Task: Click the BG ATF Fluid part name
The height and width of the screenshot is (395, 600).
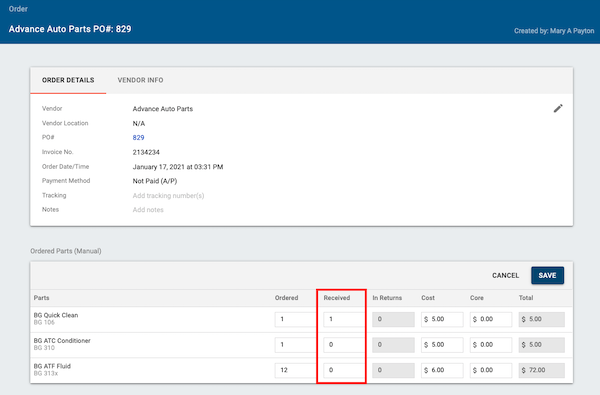Action: coord(52,366)
